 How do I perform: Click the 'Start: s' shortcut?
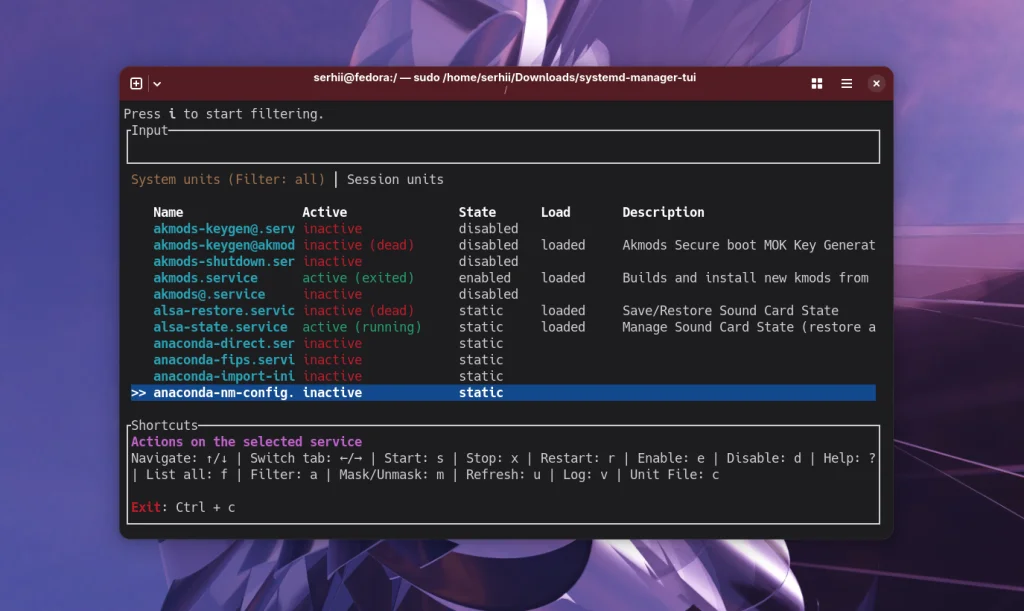coord(414,458)
